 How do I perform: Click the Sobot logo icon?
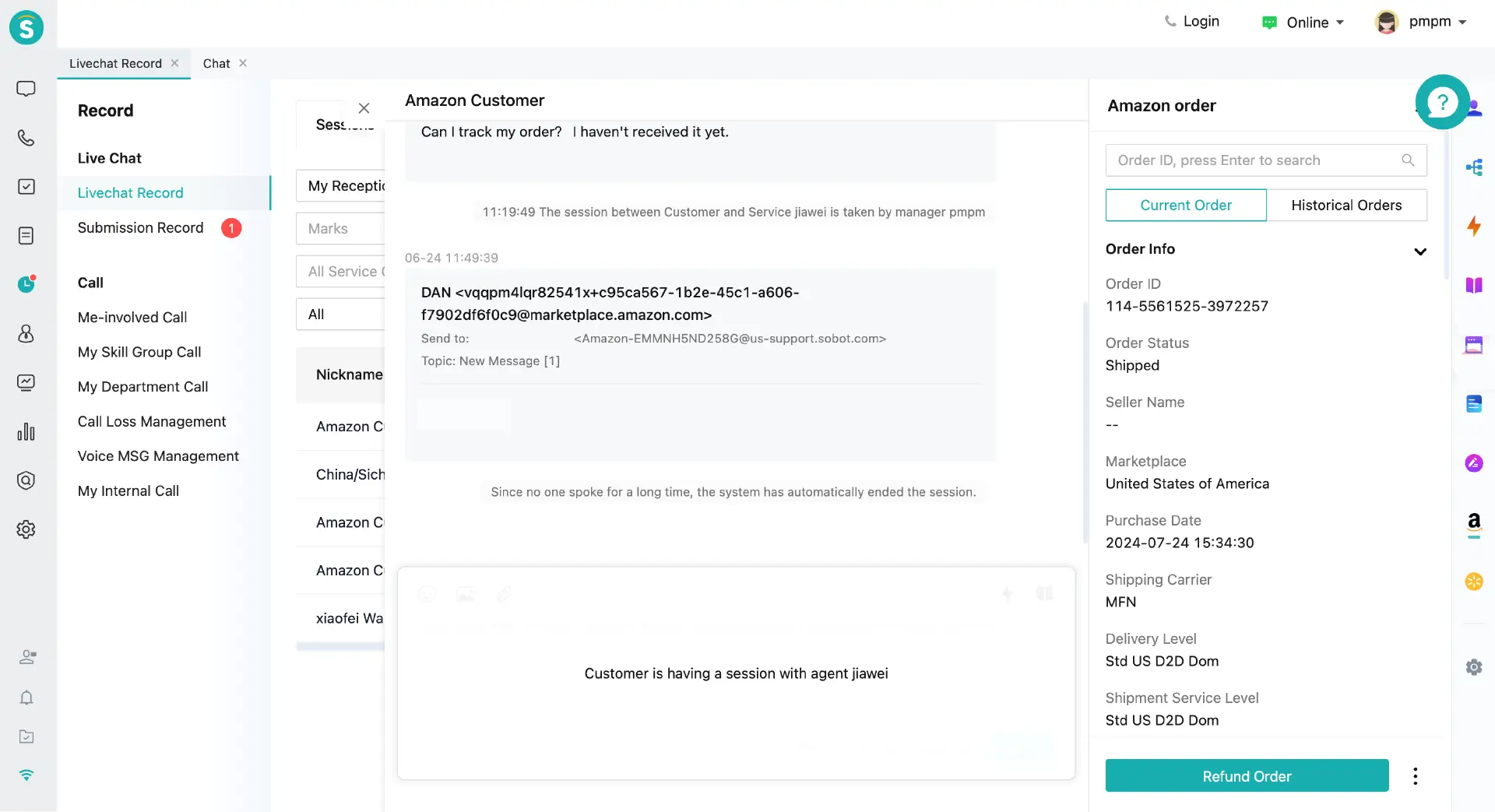[x=26, y=28]
